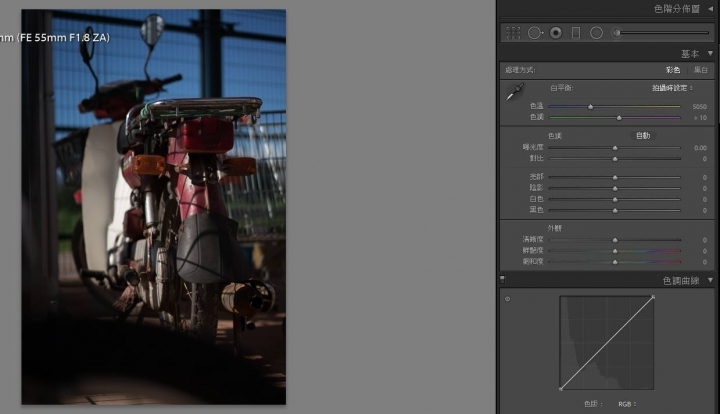Adjust the 白色 whites slider handle
The image size is (720, 414).
tap(615, 199)
